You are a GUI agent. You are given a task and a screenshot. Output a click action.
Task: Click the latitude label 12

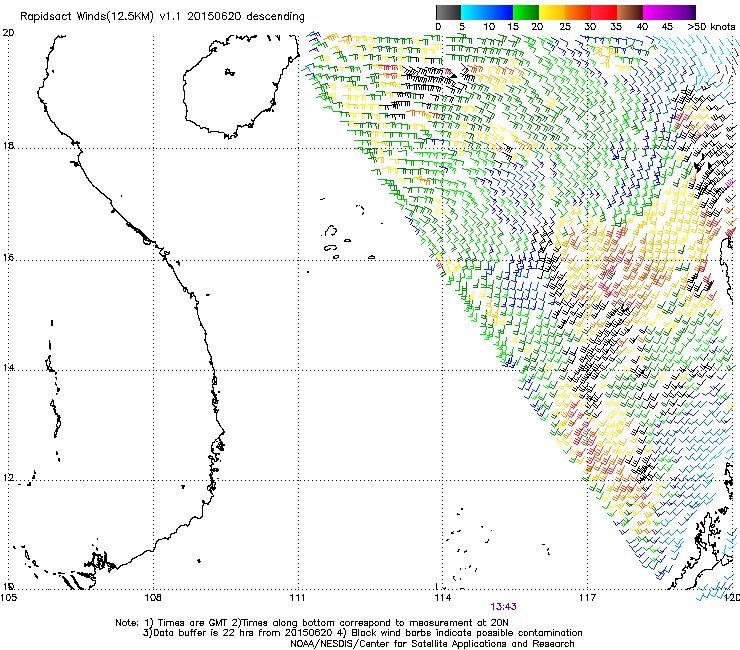8,477
